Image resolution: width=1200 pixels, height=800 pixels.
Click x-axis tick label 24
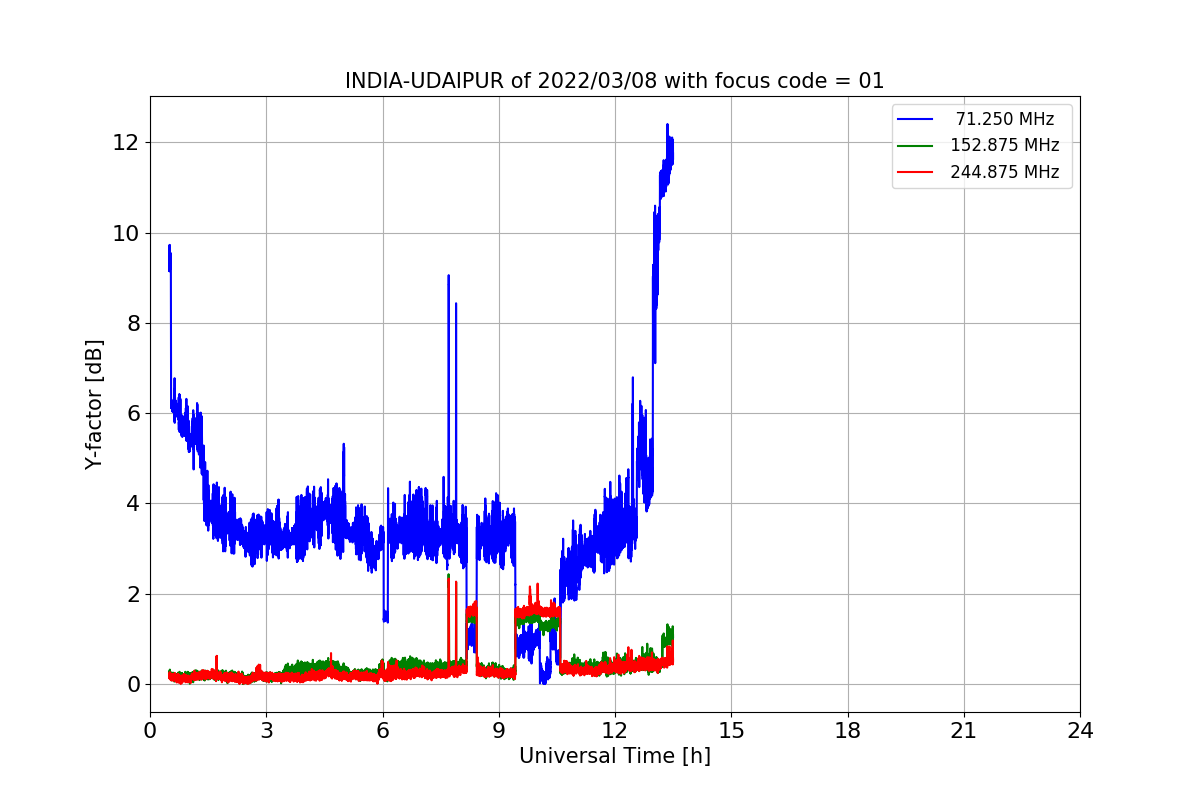click(x=1080, y=731)
